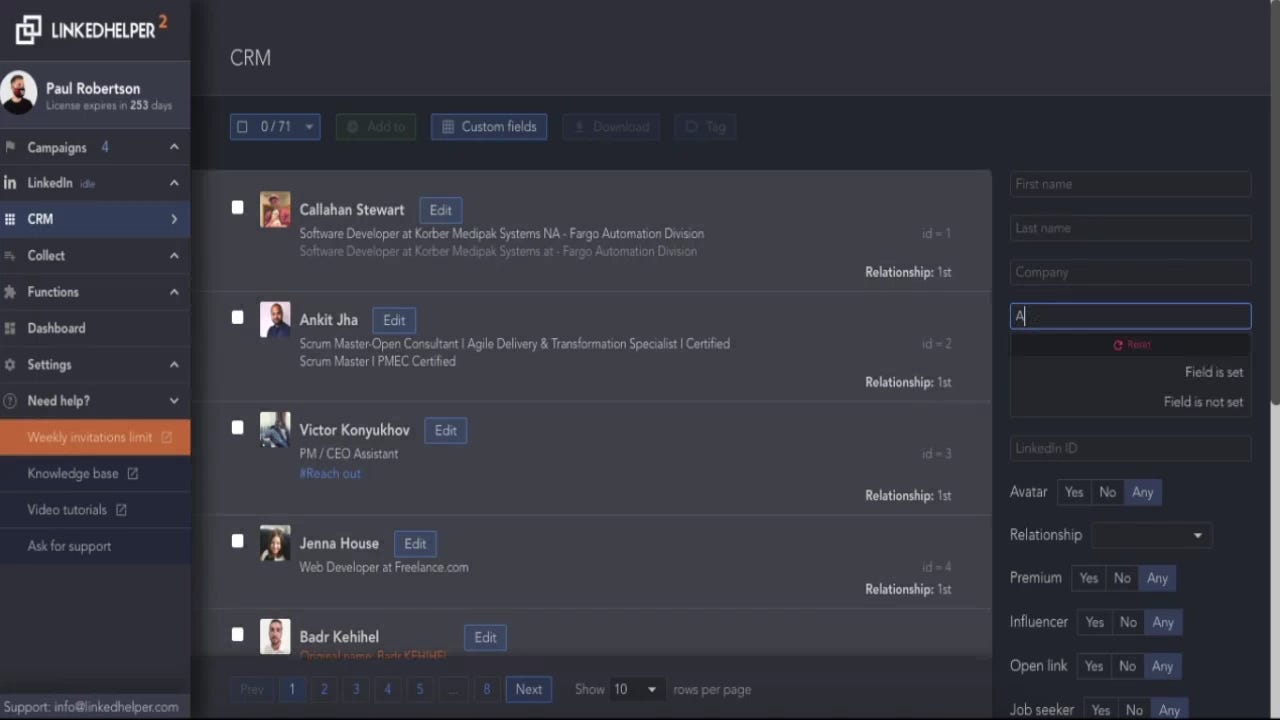
Task: Expand the Functions menu chevron
Action: point(174,292)
